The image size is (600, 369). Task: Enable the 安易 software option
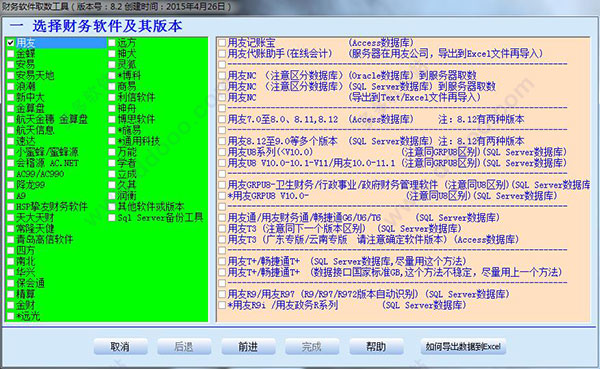11,65
